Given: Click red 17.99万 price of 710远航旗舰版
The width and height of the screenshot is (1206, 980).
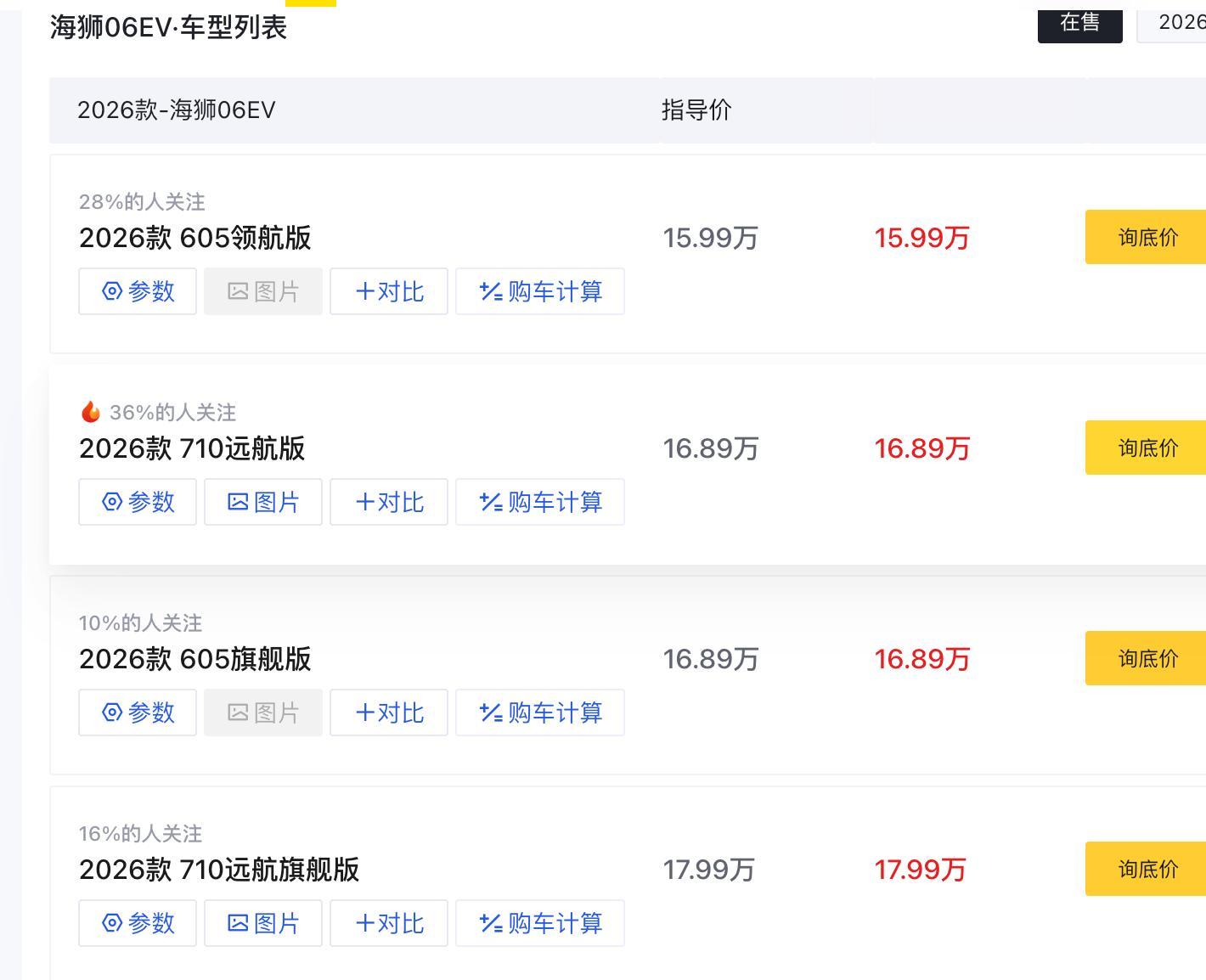Looking at the screenshot, I should pyautogui.click(x=920, y=870).
